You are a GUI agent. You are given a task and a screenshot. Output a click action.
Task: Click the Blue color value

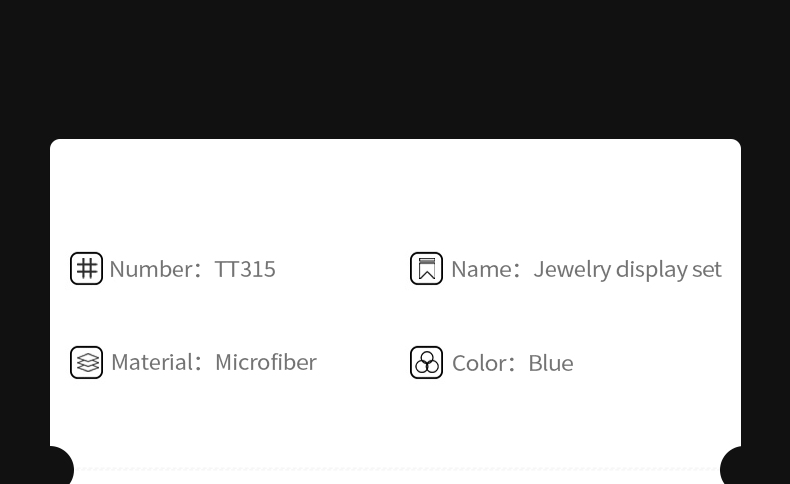550,363
